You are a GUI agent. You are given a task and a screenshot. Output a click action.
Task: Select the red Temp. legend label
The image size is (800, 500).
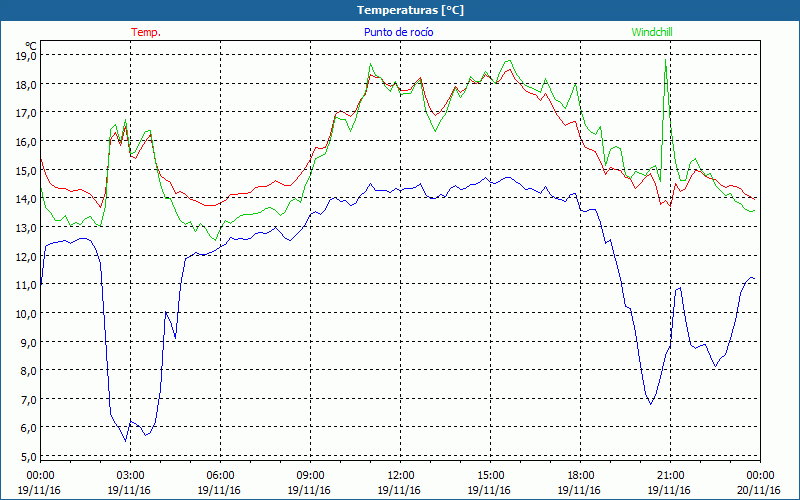146,32
